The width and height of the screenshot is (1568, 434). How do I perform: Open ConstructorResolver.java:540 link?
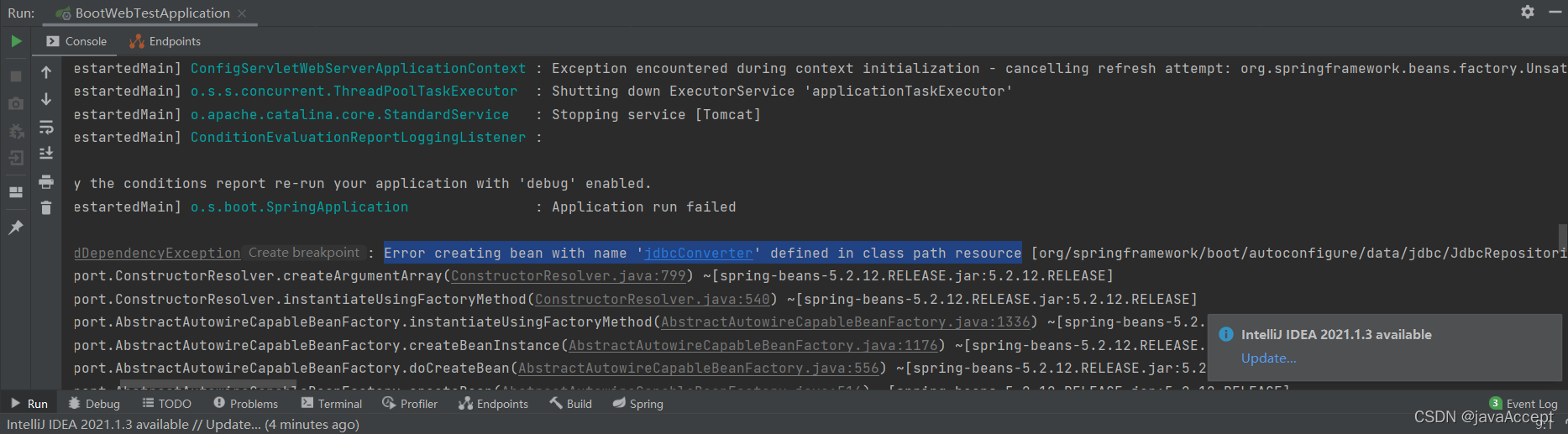[653, 300]
